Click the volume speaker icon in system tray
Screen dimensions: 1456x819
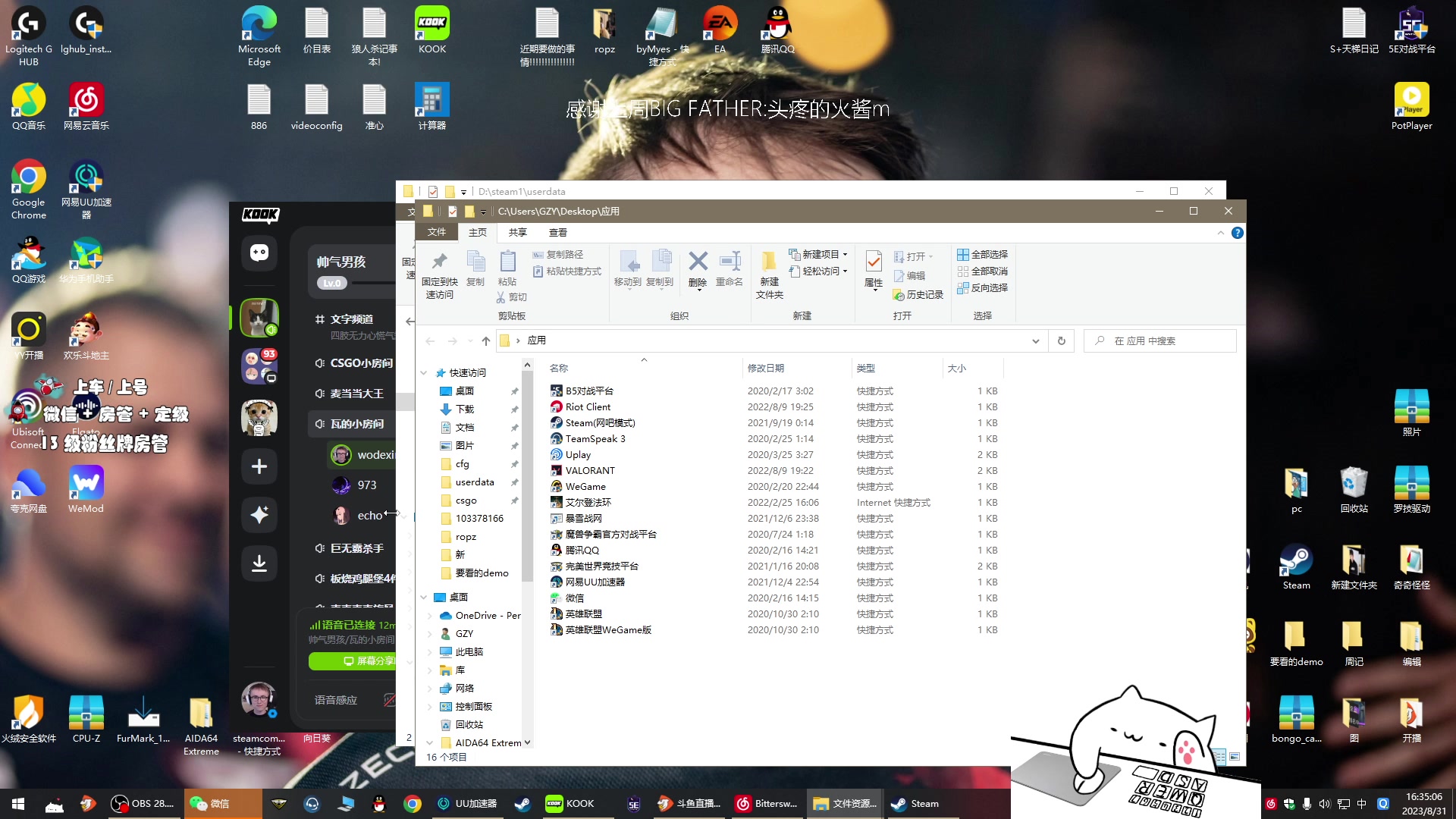point(1324,804)
